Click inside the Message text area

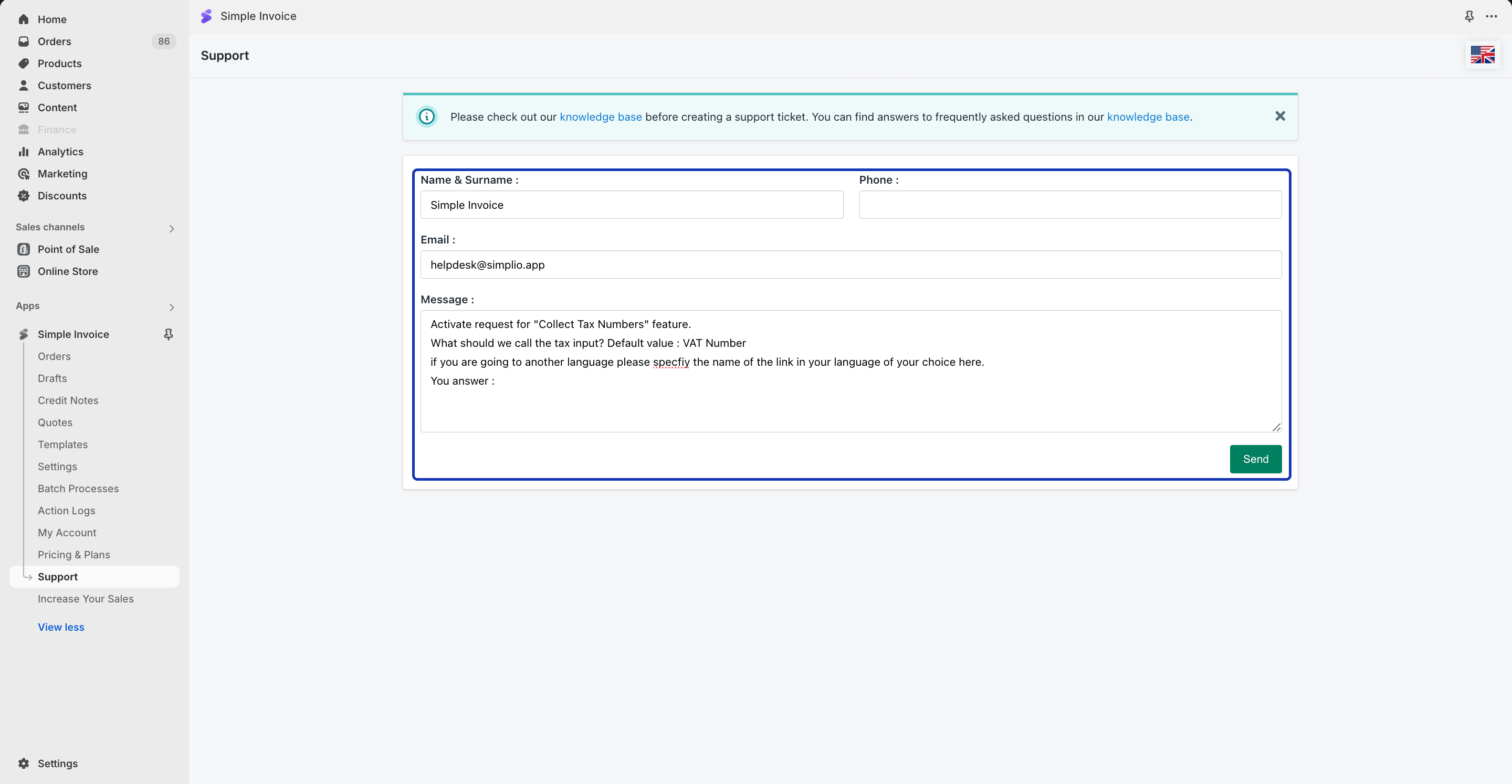coord(850,405)
